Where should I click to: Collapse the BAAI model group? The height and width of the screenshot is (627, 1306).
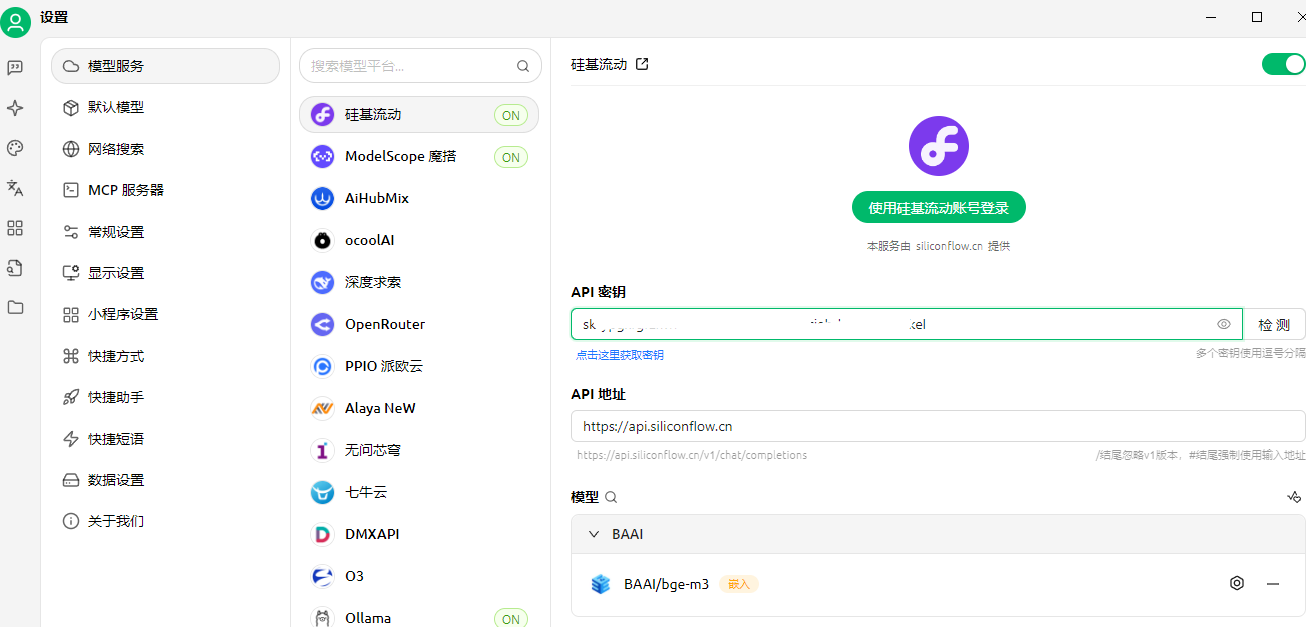594,534
